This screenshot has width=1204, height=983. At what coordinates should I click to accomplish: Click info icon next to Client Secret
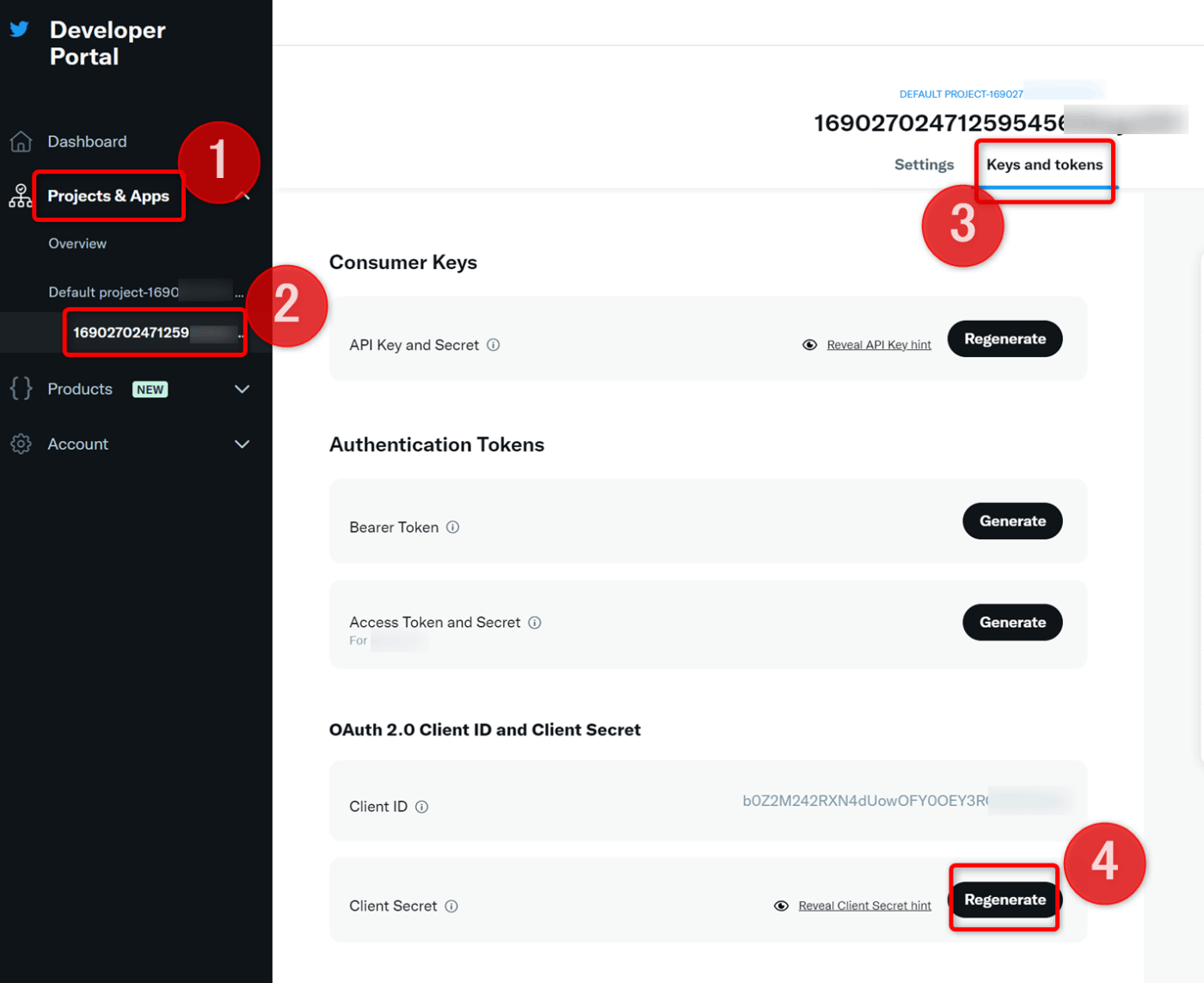[x=451, y=906]
